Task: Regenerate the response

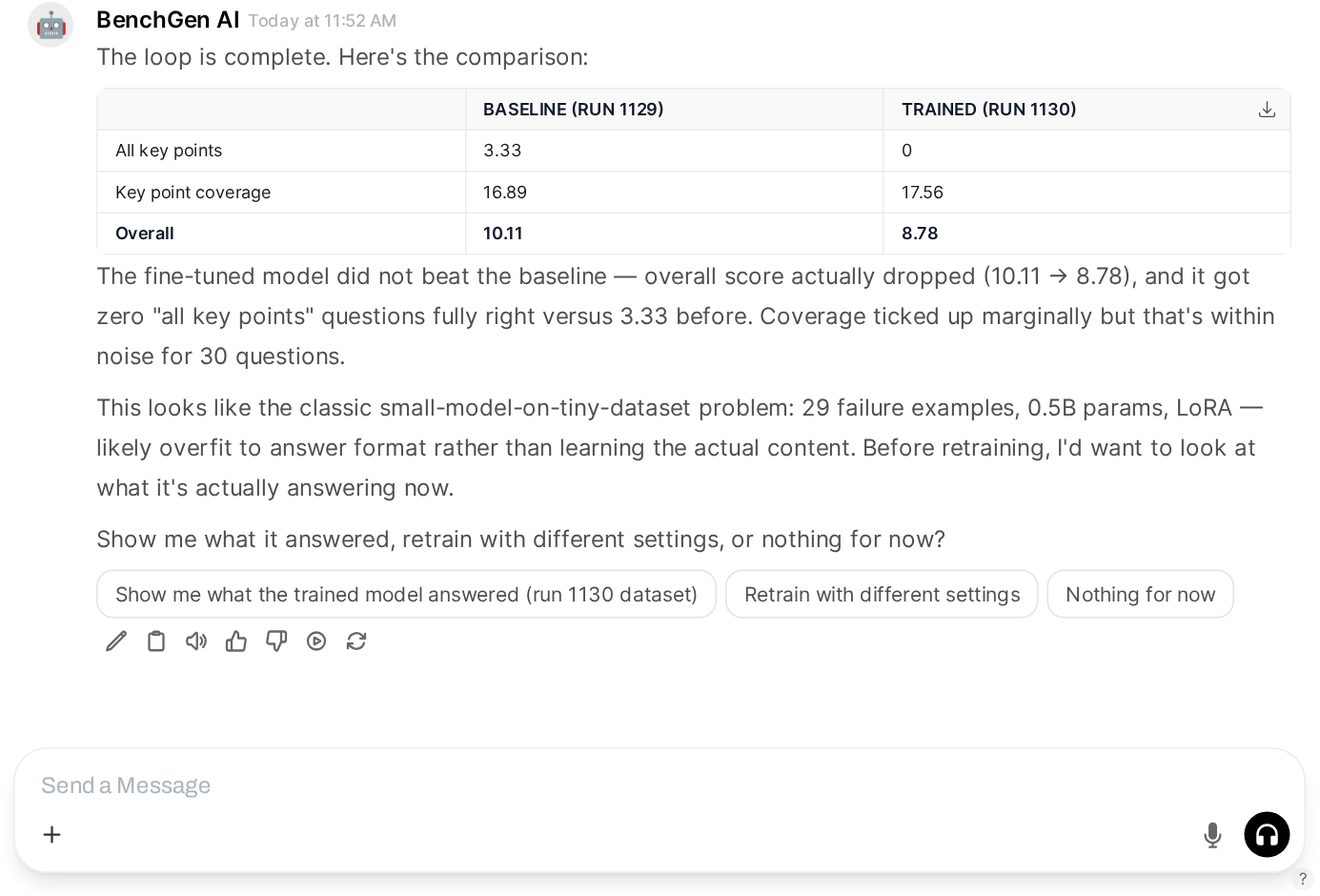Action: point(356,641)
